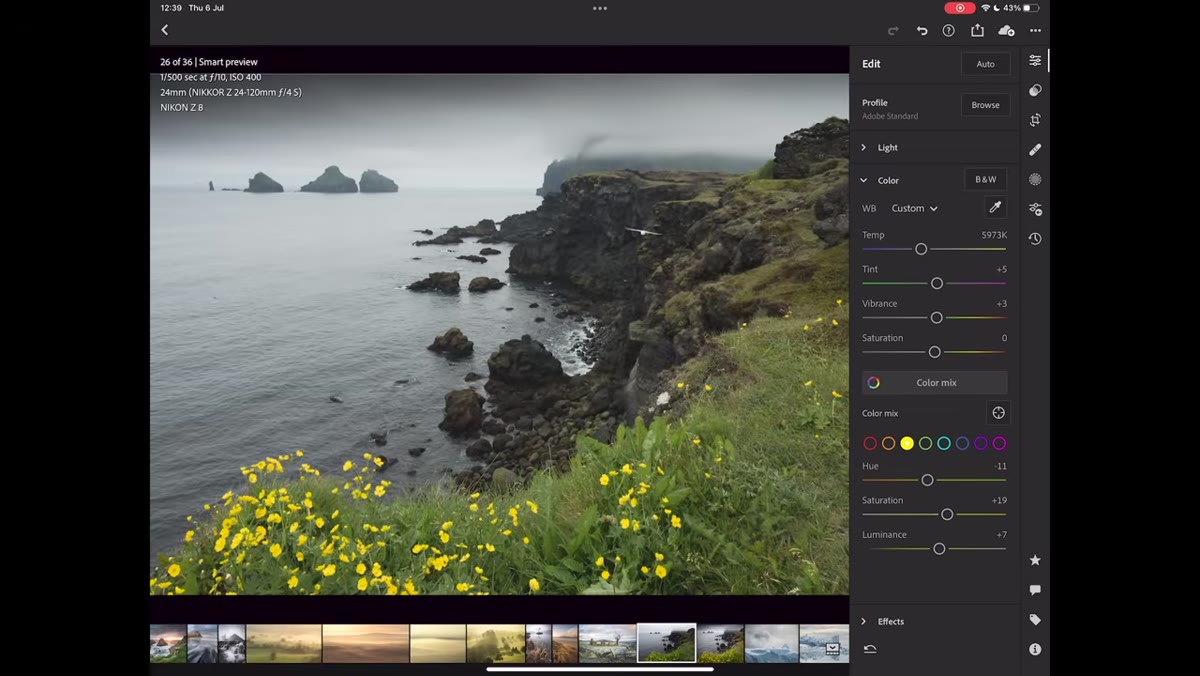Switch to B&W treatment
Screen dimensions: 1200x676
click(x=985, y=180)
